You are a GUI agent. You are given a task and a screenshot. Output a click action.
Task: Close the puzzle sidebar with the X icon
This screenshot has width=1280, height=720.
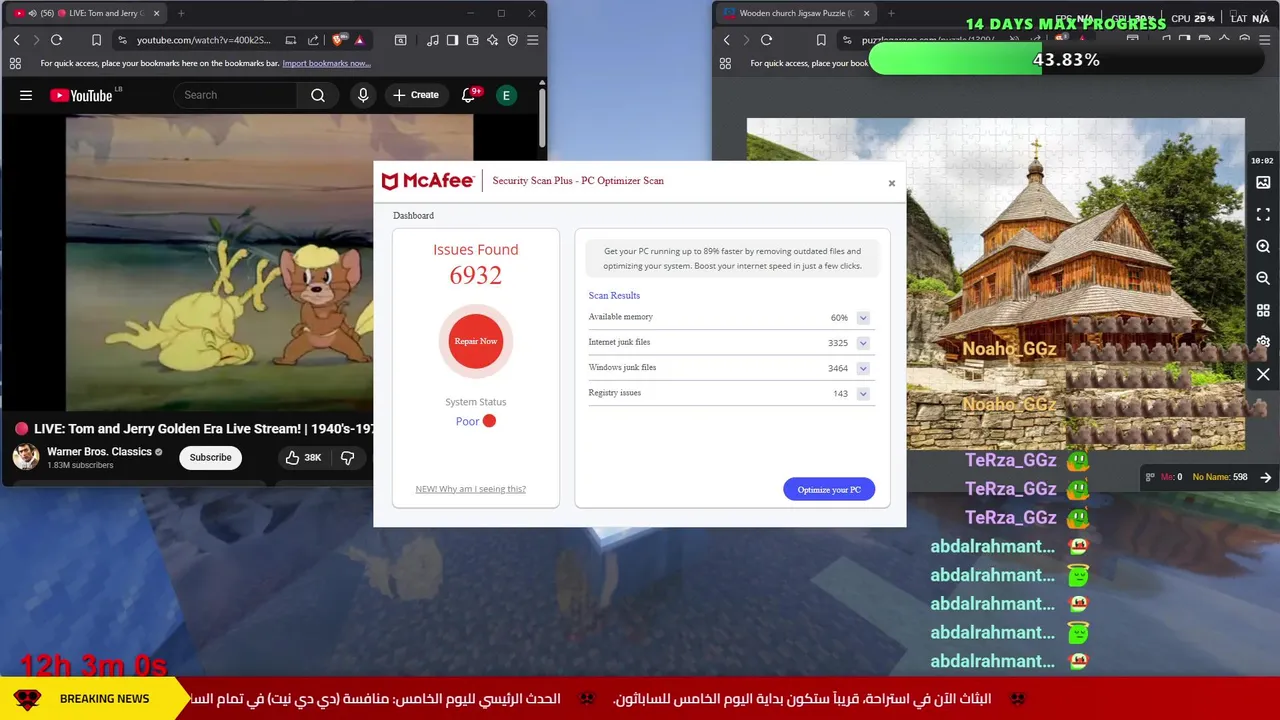1263,374
